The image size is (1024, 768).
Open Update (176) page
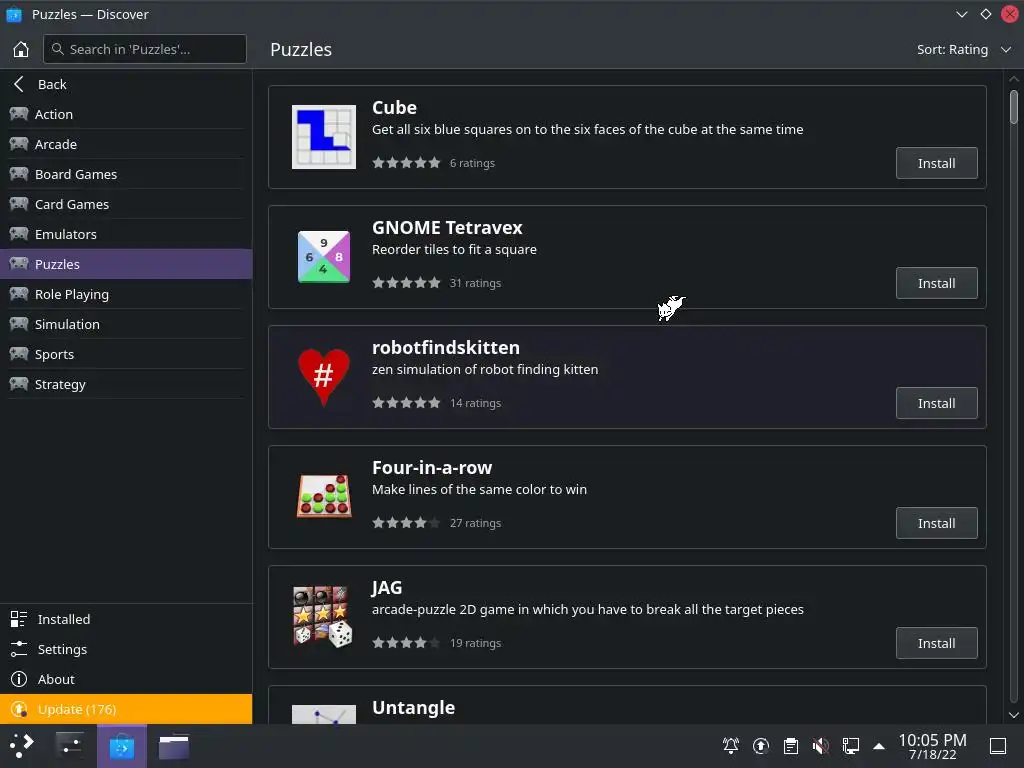(126, 709)
